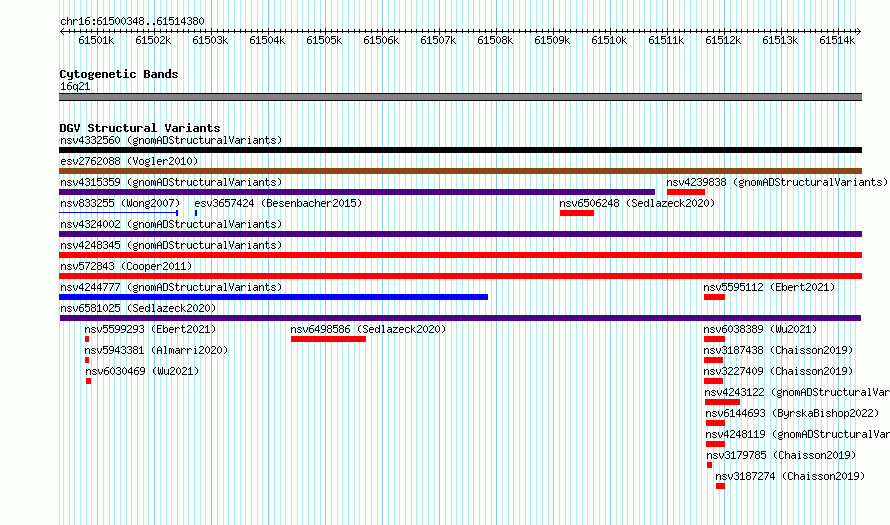
Task: Click 61511k ruler position
Action: [x=666, y=40]
